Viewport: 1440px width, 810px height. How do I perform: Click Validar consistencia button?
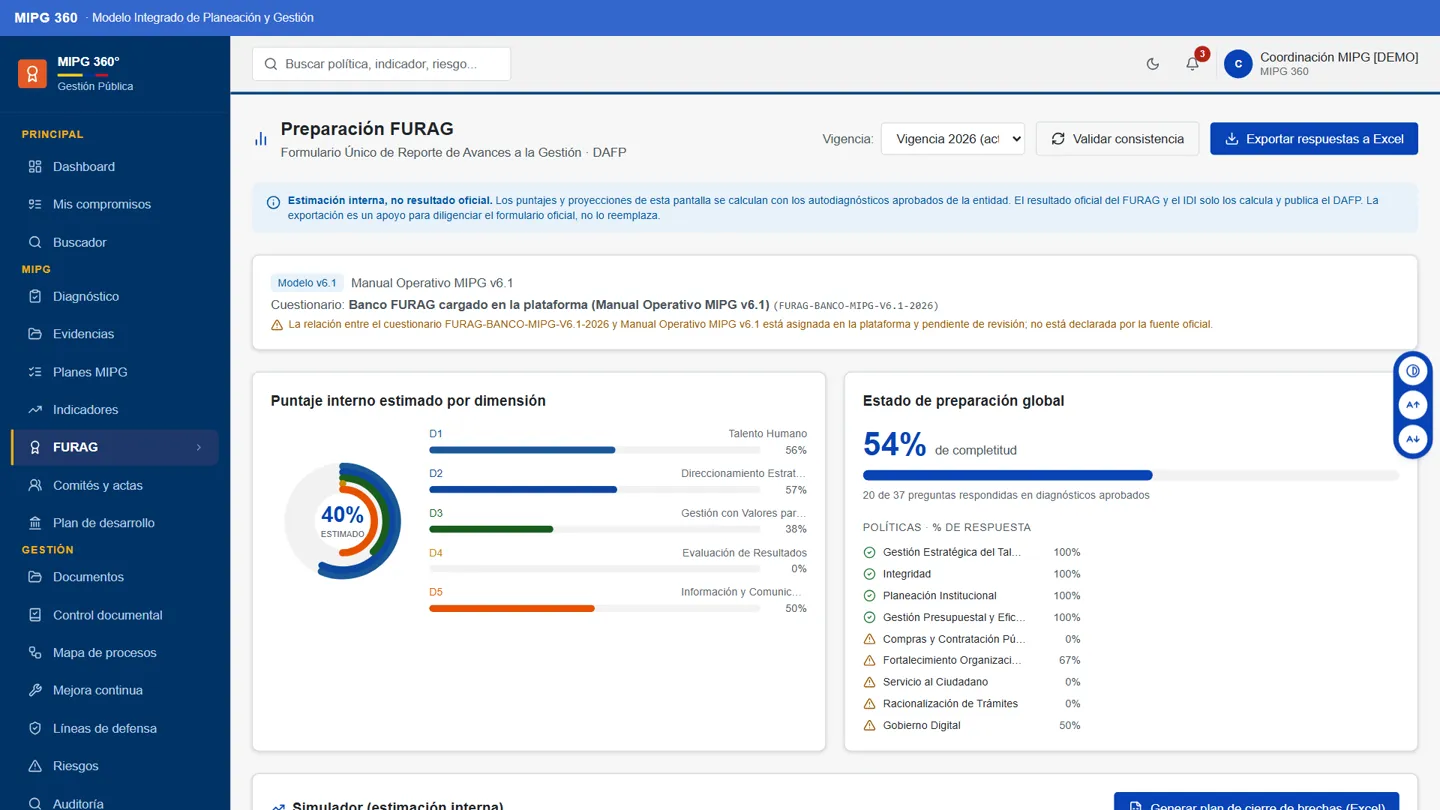click(x=1117, y=139)
